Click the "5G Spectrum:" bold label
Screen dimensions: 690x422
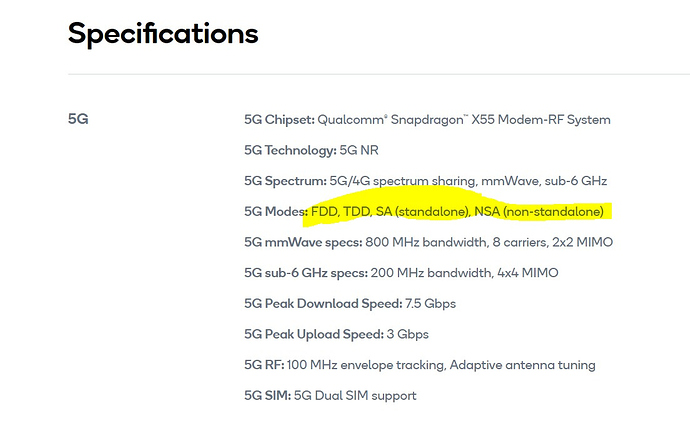[x=286, y=181]
